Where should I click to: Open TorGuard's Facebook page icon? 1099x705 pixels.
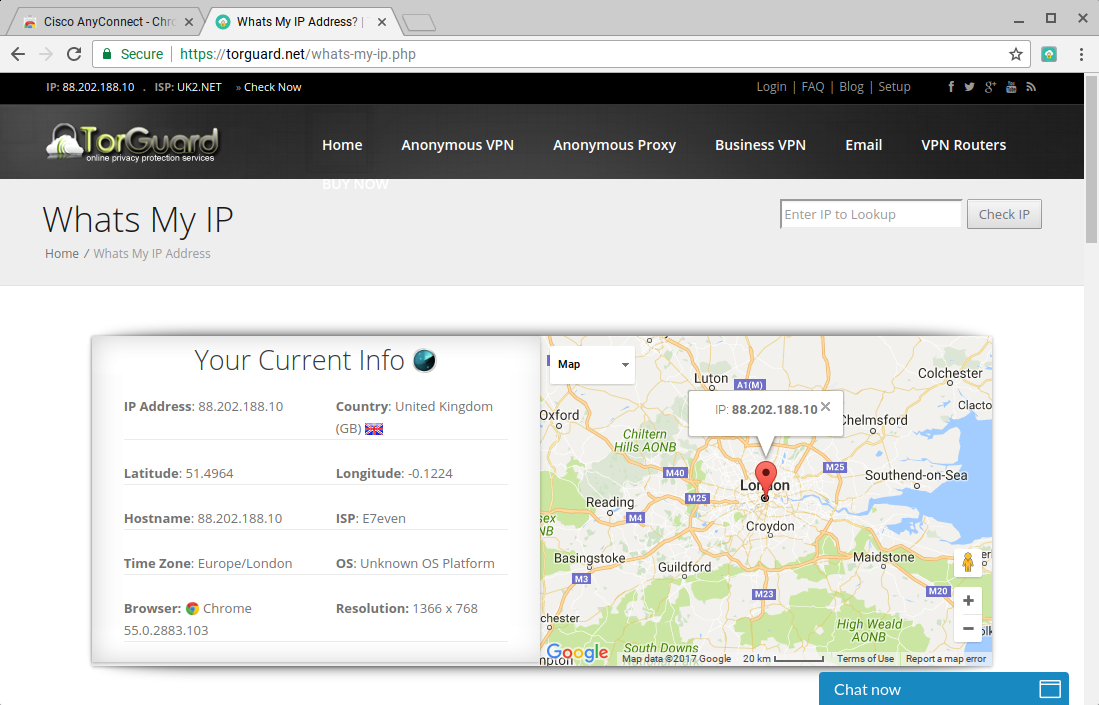point(951,87)
